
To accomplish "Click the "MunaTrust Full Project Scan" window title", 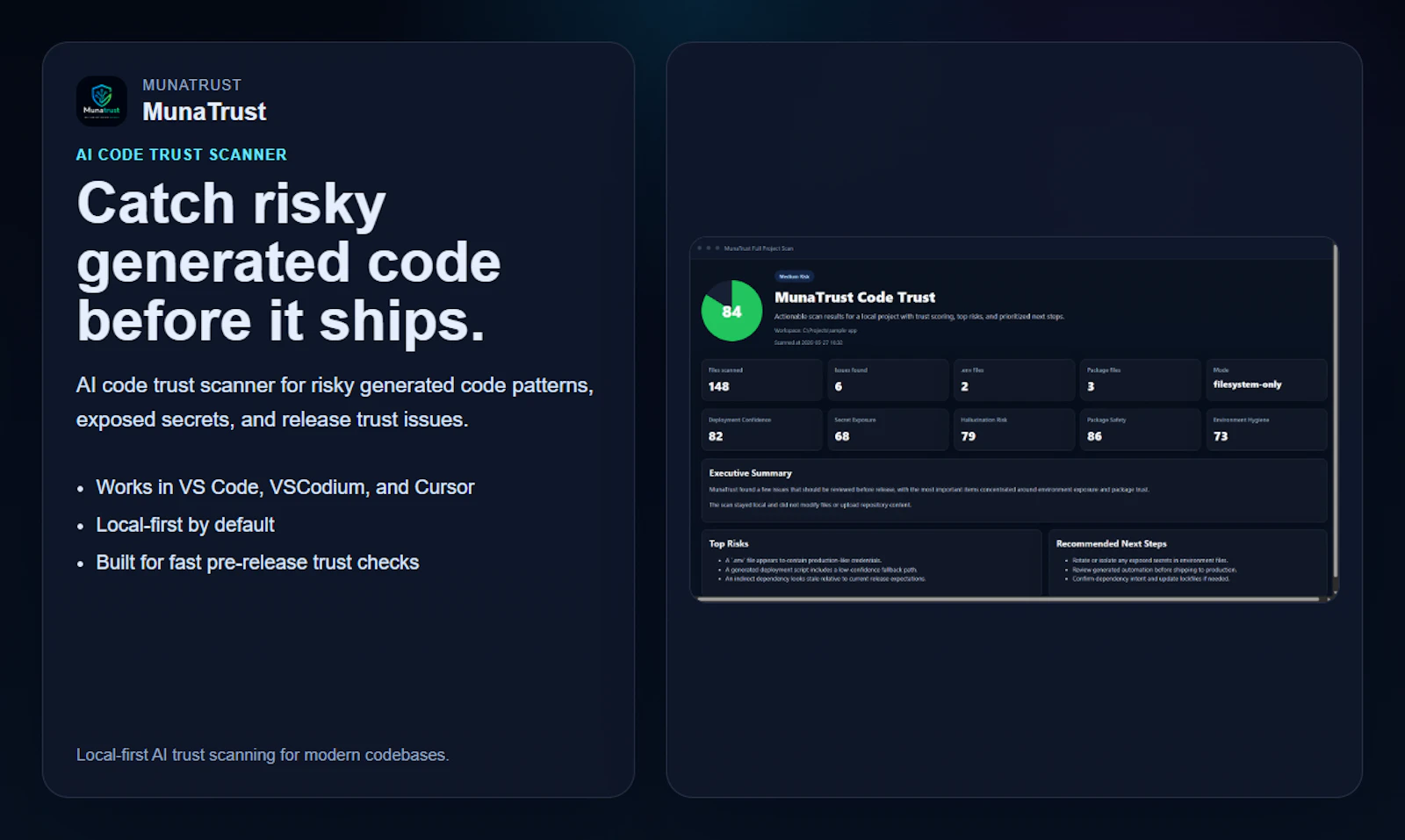I will [x=759, y=248].
